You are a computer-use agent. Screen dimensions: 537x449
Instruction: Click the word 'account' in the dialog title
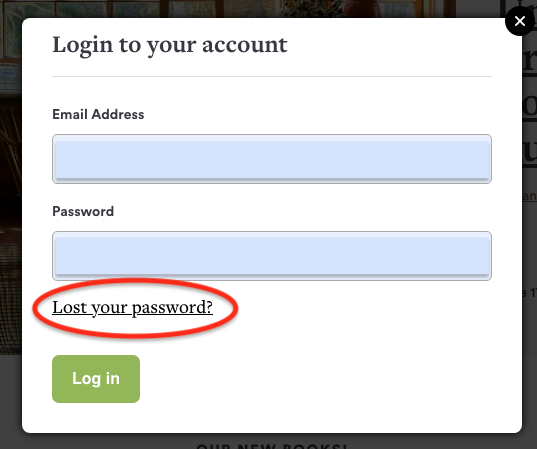(x=245, y=45)
